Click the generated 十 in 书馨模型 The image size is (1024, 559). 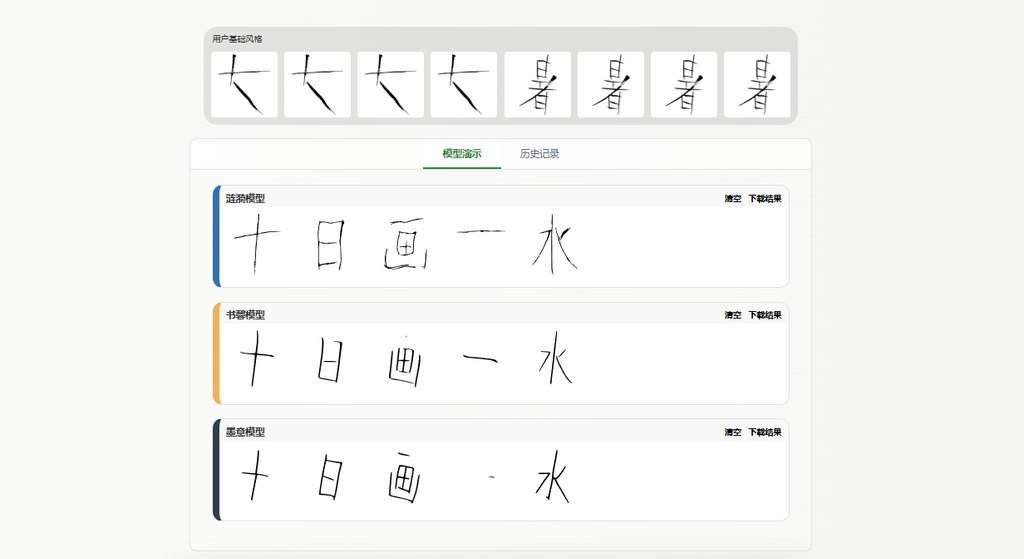[257, 359]
